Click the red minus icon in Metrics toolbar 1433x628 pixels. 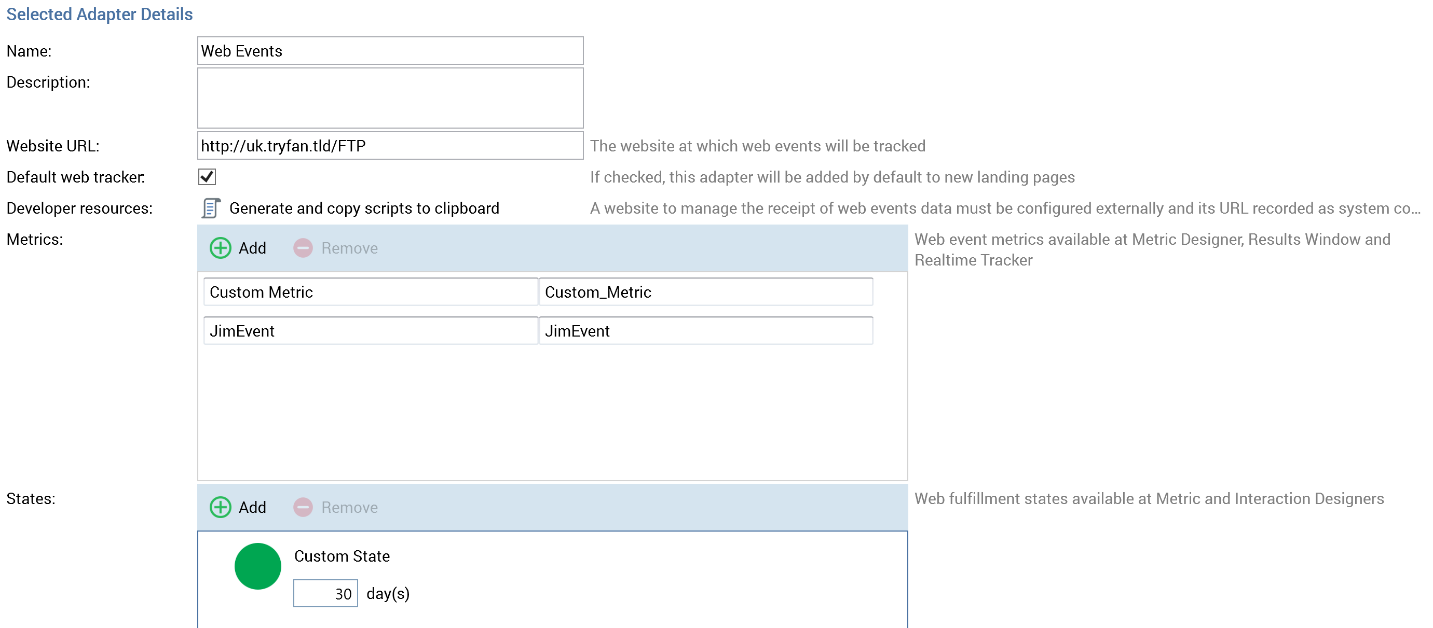tap(303, 248)
